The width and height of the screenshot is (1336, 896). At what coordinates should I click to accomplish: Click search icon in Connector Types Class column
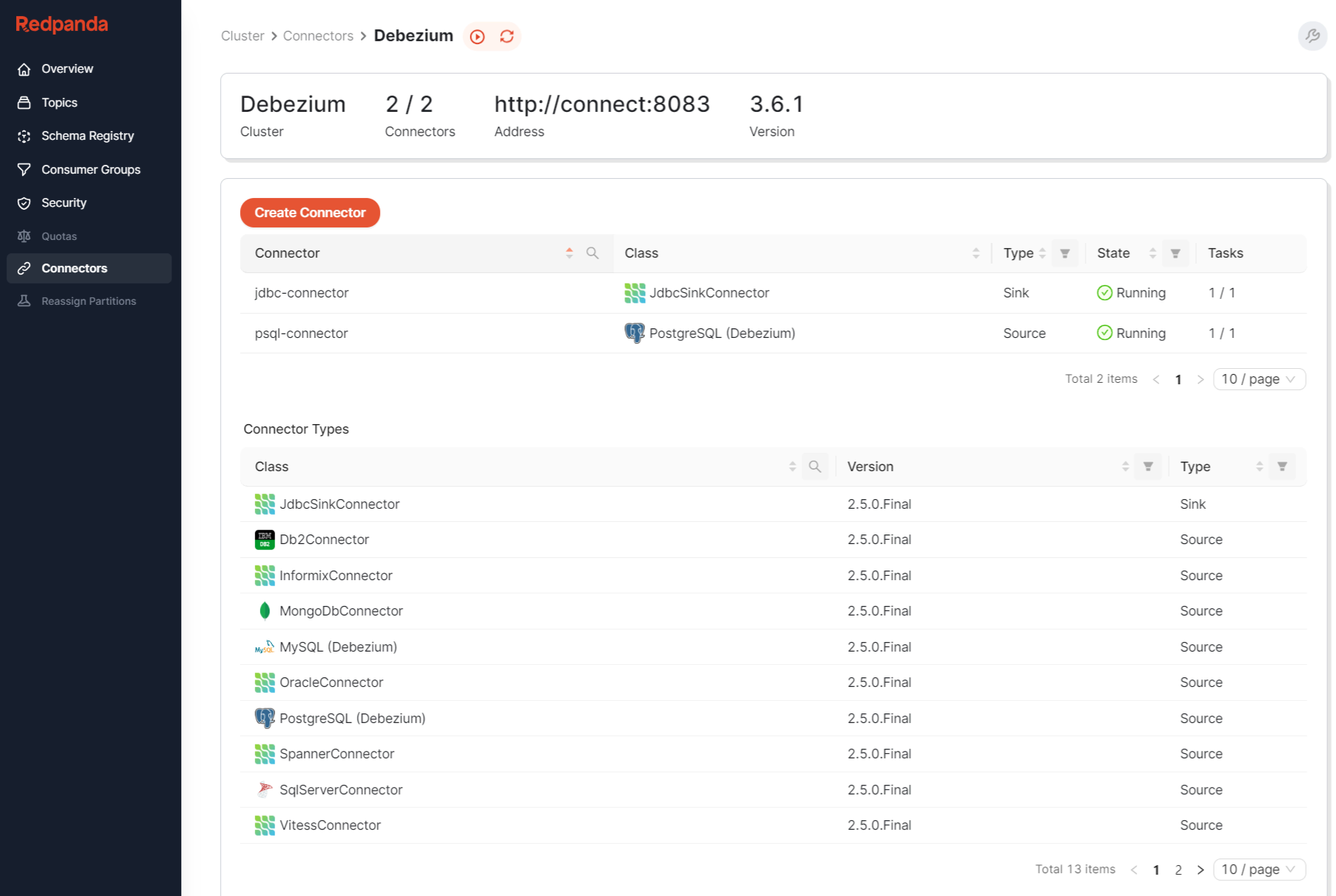(x=815, y=467)
